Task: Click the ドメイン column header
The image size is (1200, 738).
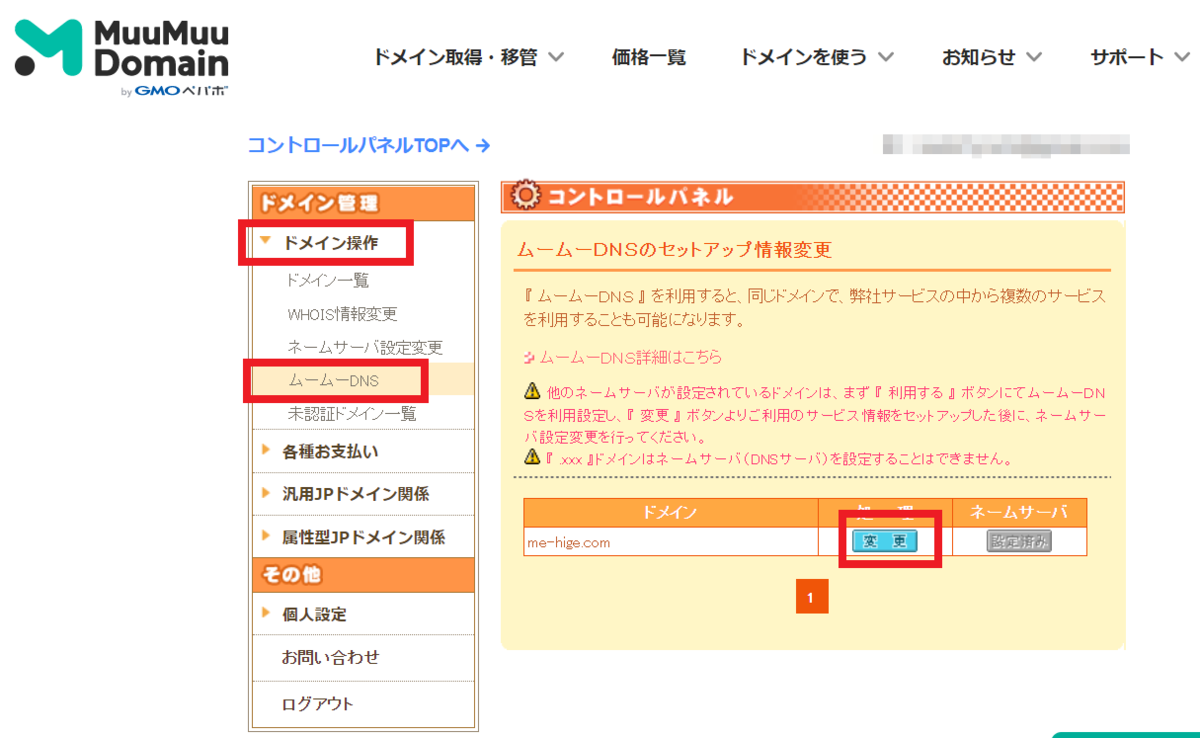Action: click(670, 513)
